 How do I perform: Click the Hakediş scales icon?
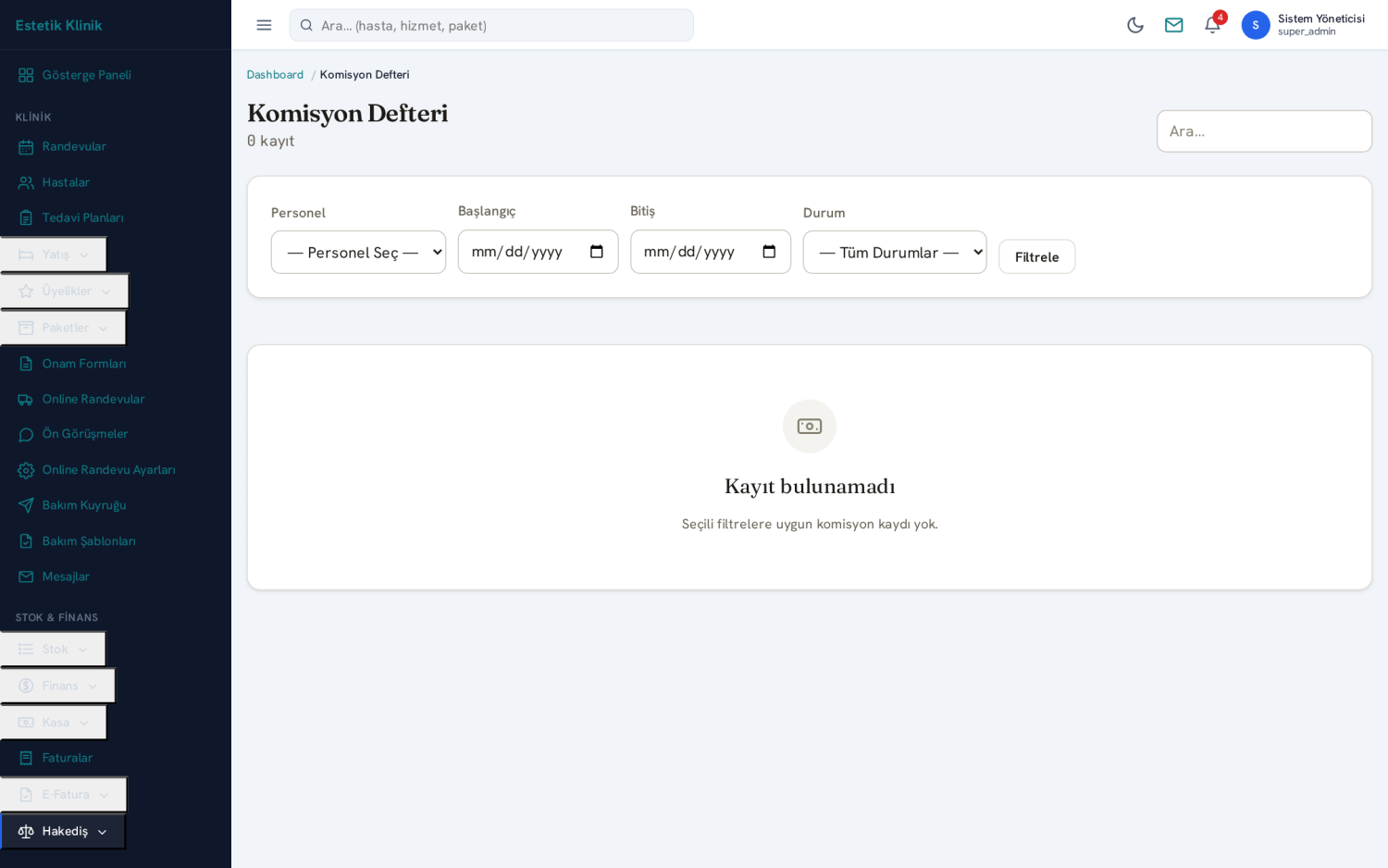26,831
